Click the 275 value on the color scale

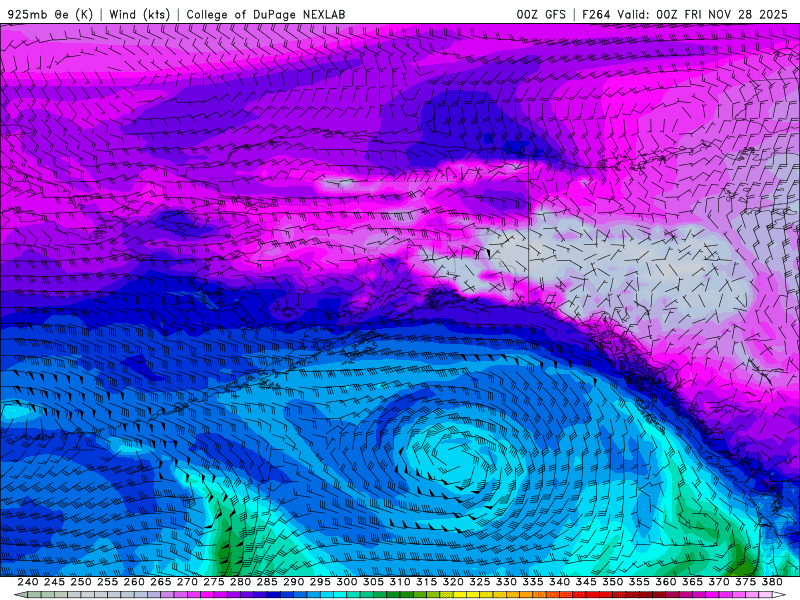(x=213, y=582)
